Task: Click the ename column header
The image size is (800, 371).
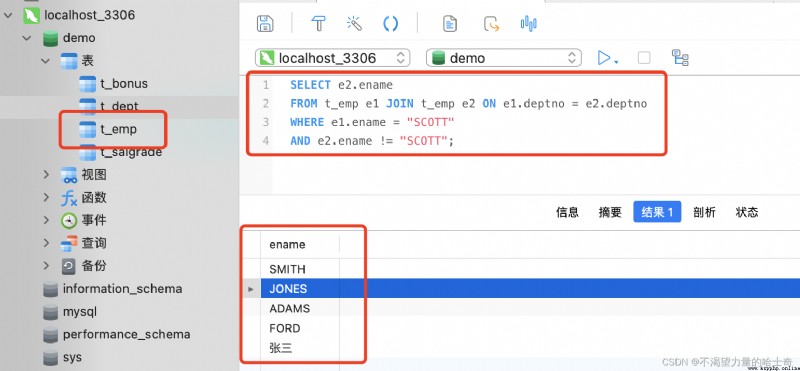Action: tap(300, 244)
